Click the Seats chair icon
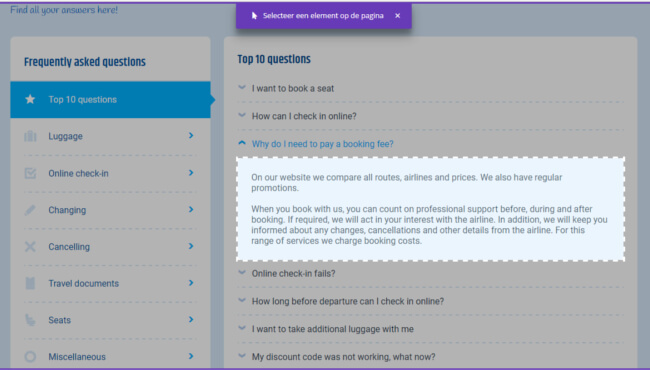The height and width of the screenshot is (370, 650). [30, 320]
